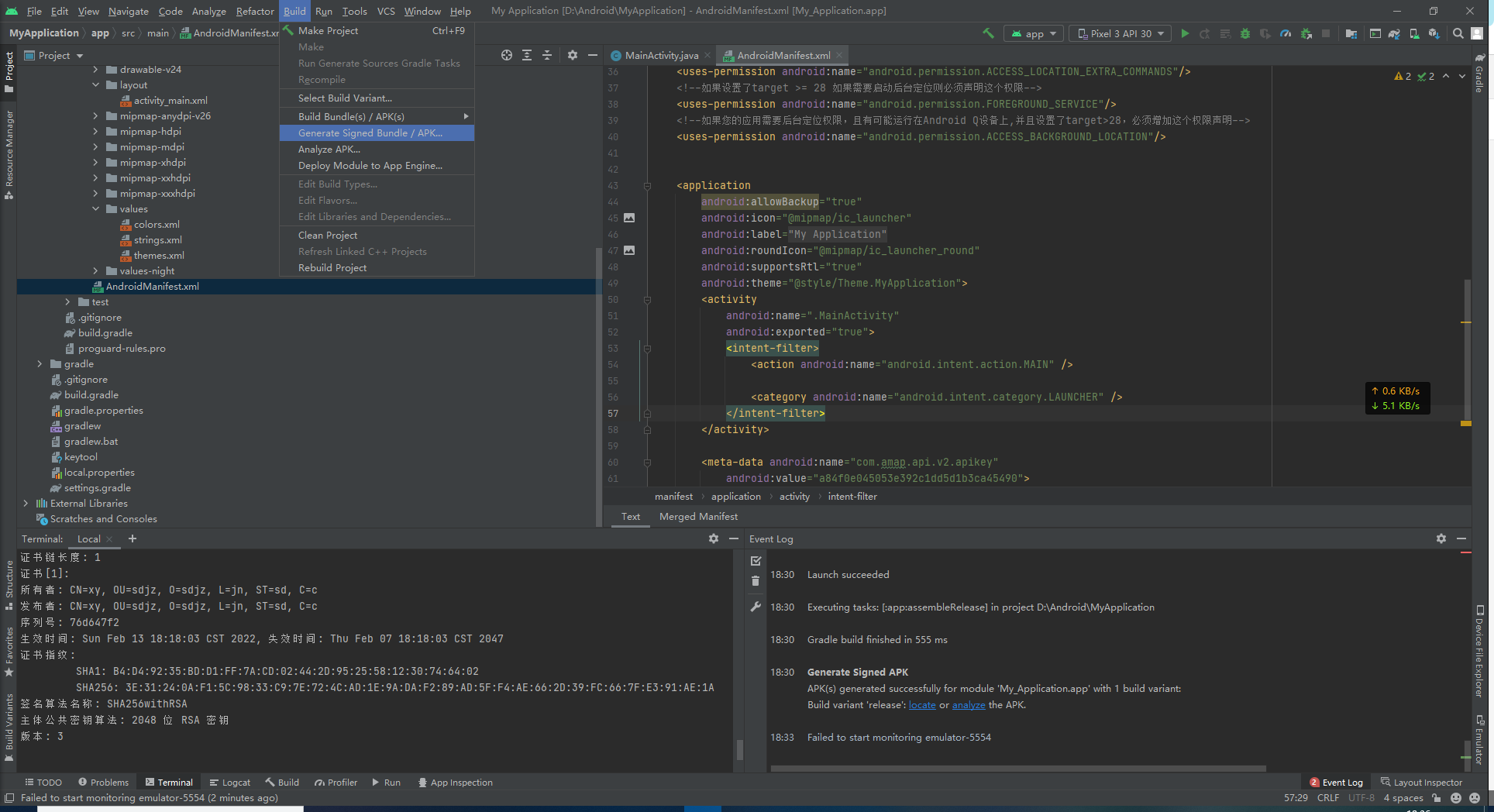Click the locate link in Event Log
1494x812 pixels.
click(x=922, y=704)
